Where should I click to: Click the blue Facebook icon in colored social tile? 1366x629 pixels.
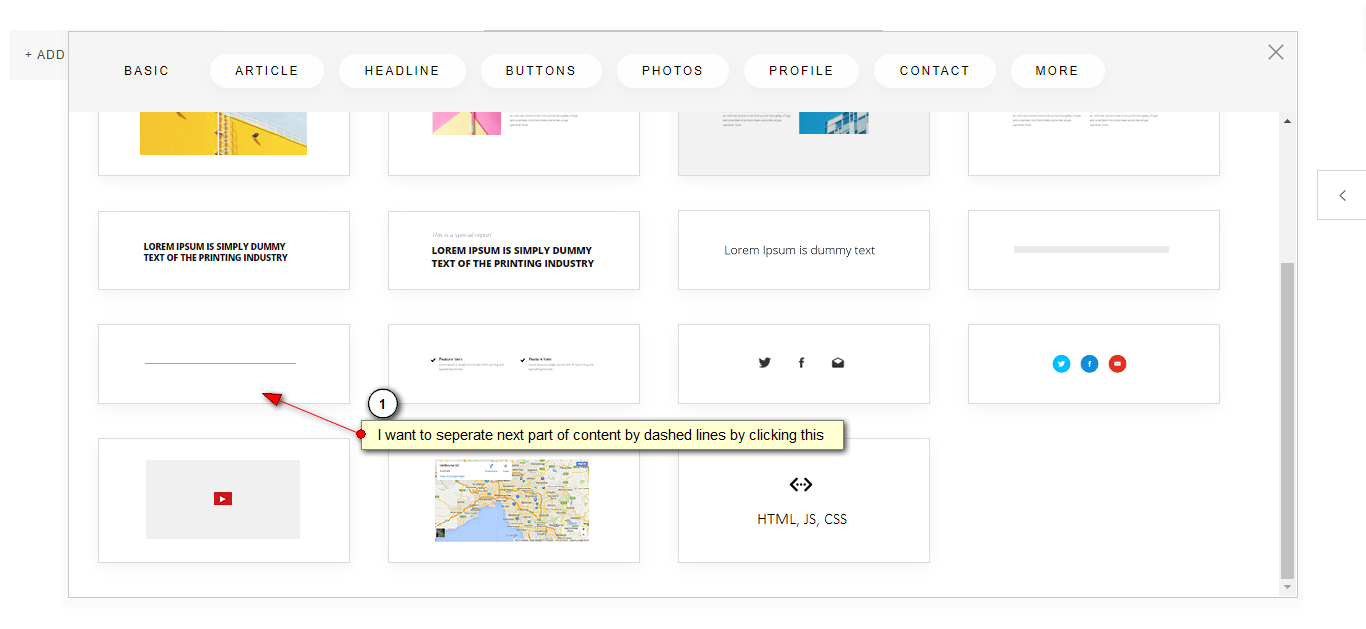coord(1089,364)
